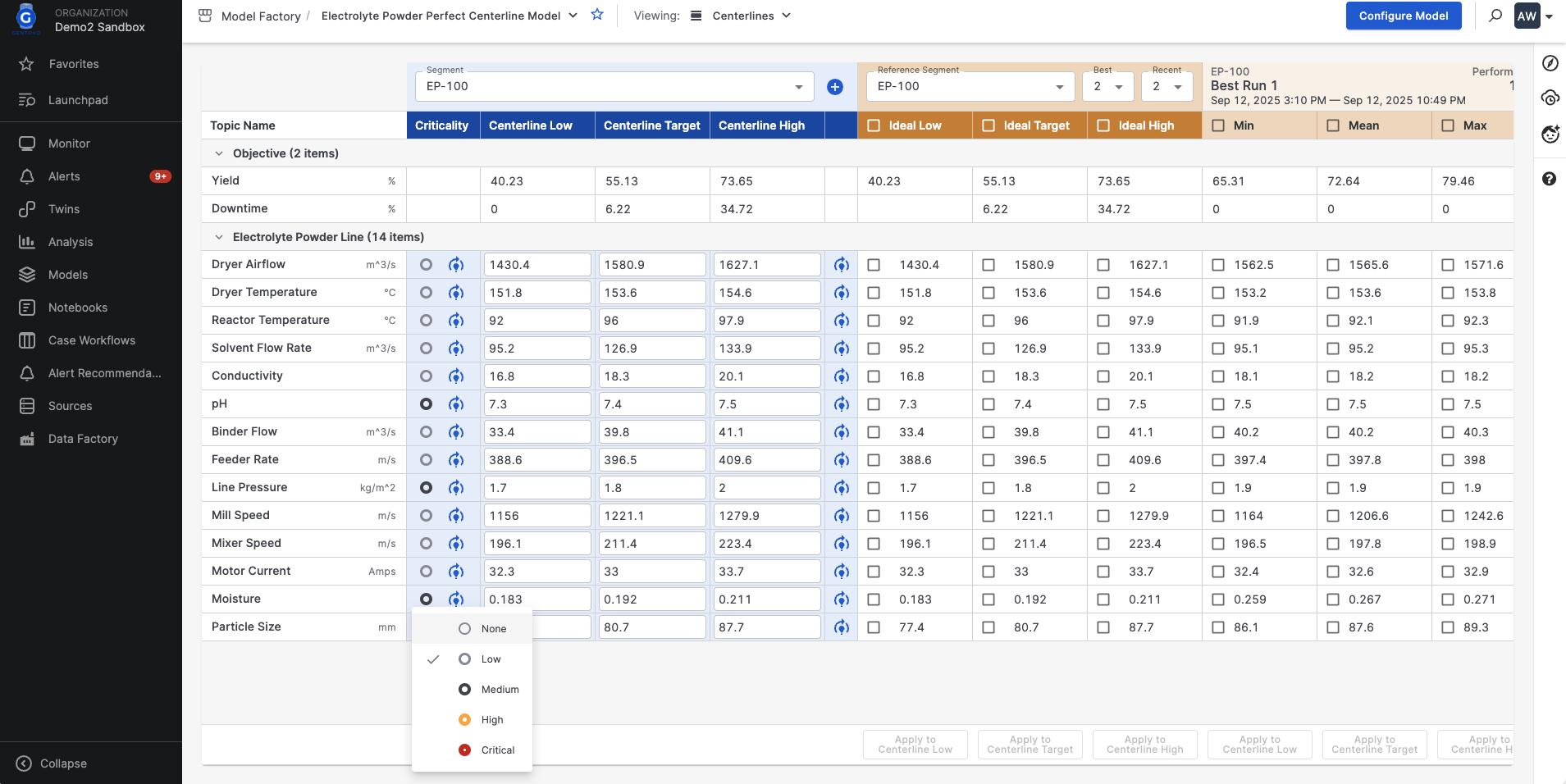Click the Configure Model button
Image resolution: width=1566 pixels, height=784 pixels.
click(x=1403, y=16)
